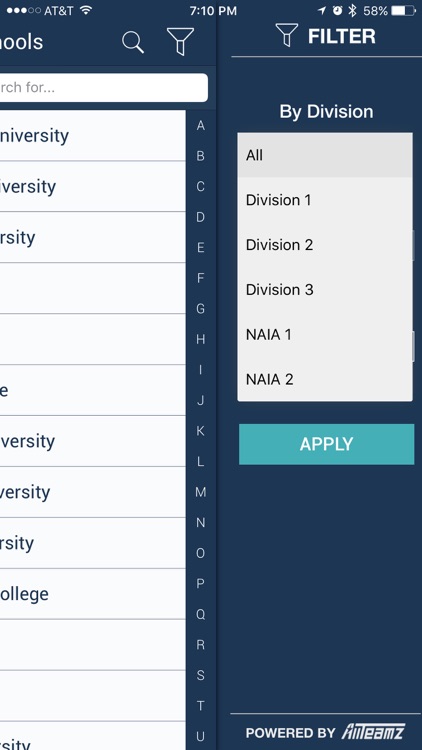Tap the alarm clock status icon
The image size is (422, 750).
338,11
